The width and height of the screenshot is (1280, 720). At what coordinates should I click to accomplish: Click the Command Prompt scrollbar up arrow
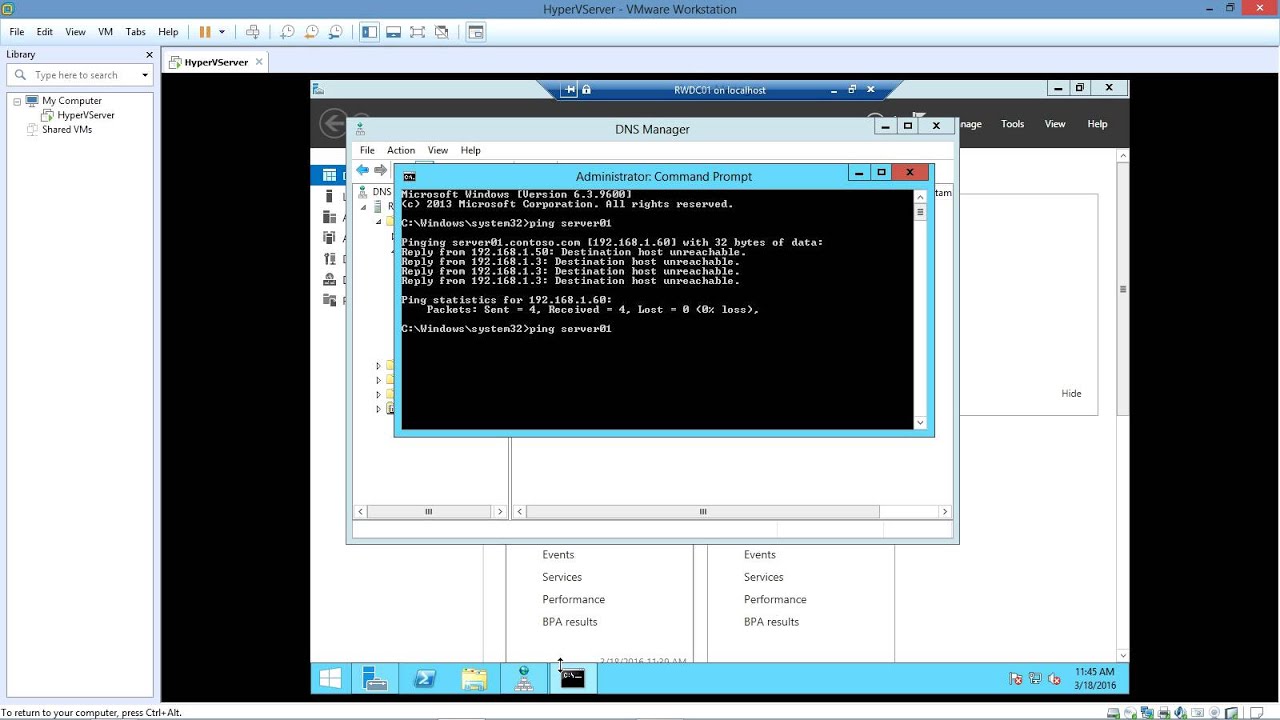921,196
